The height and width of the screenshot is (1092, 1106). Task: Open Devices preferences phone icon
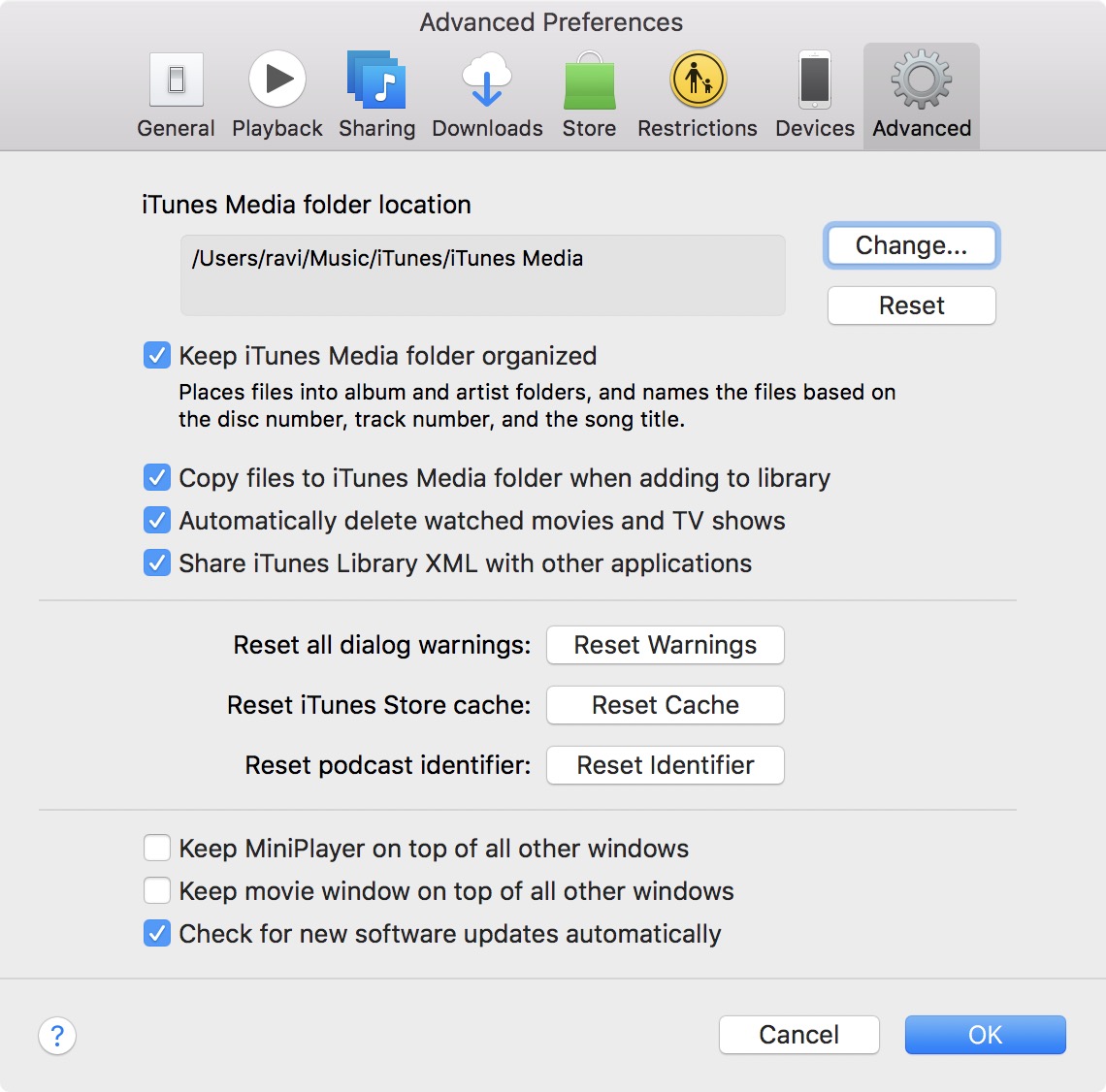[815, 80]
